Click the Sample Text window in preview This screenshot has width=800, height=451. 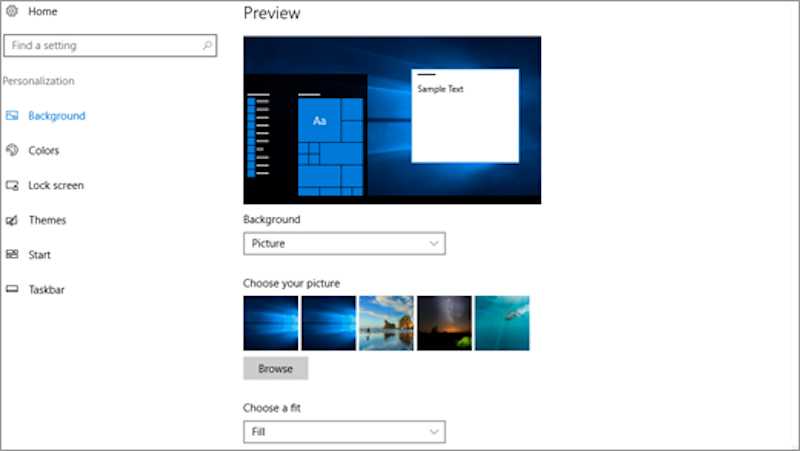pos(465,115)
